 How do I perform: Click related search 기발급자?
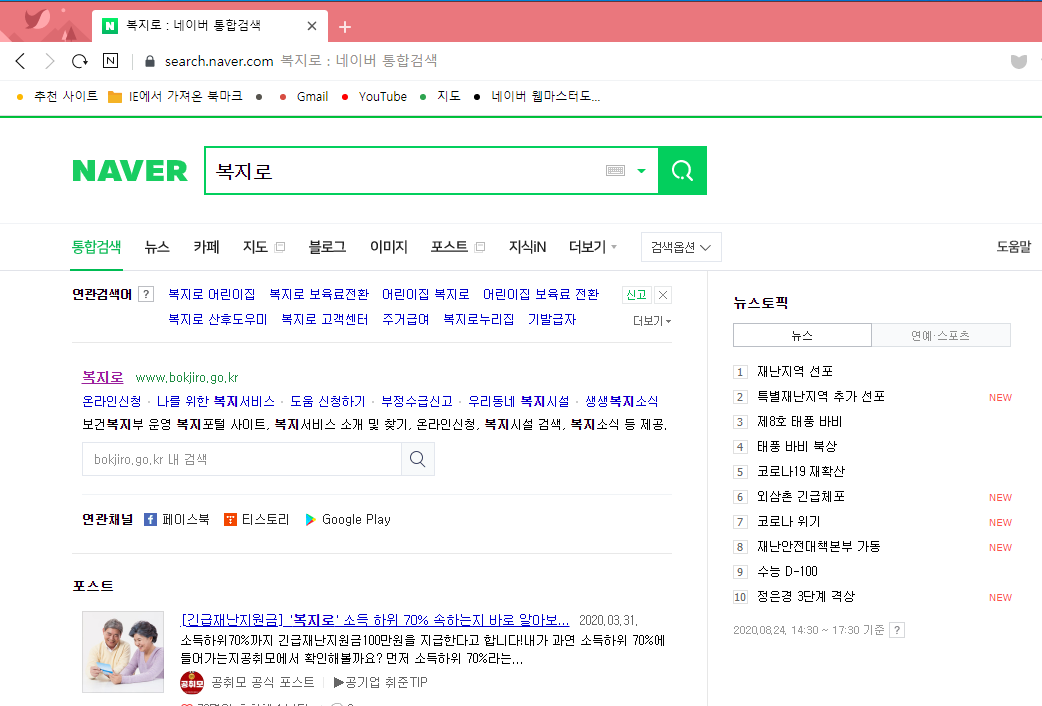pyautogui.click(x=552, y=319)
